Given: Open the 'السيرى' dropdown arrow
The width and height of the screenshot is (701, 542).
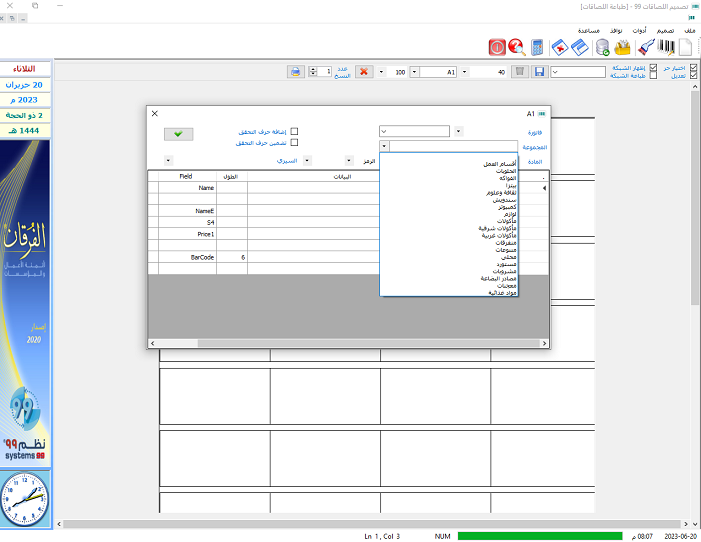Looking at the screenshot, I should tap(306, 160).
